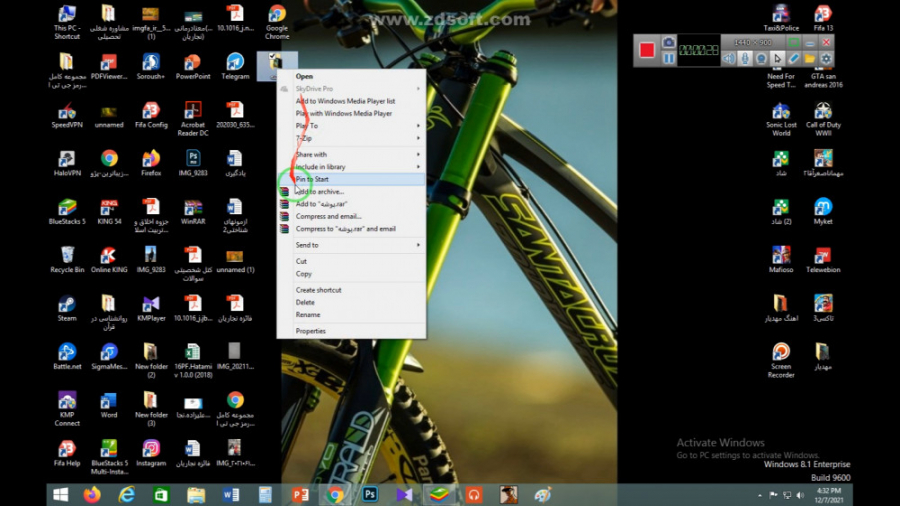The width and height of the screenshot is (900, 506).
Task: Click the volume icon in system tray
Action: pyautogui.click(x=801, y=495)
